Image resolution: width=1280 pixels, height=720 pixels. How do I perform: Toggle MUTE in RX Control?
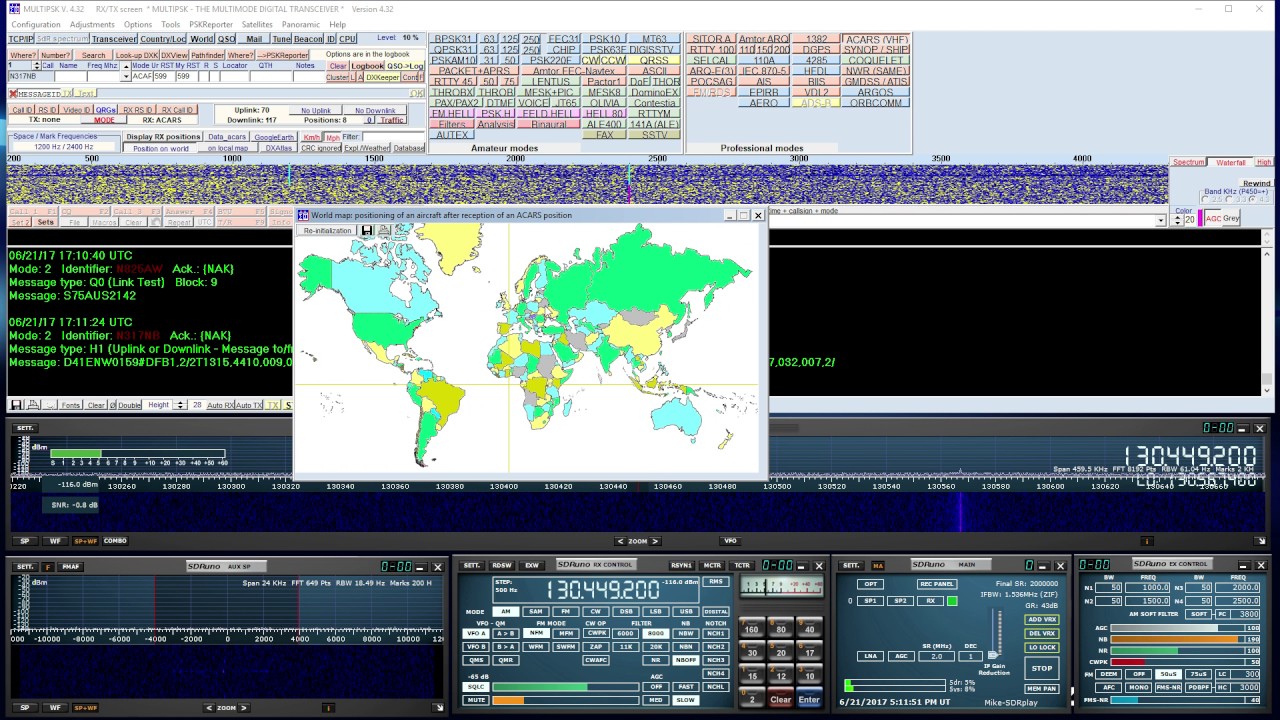476,700
